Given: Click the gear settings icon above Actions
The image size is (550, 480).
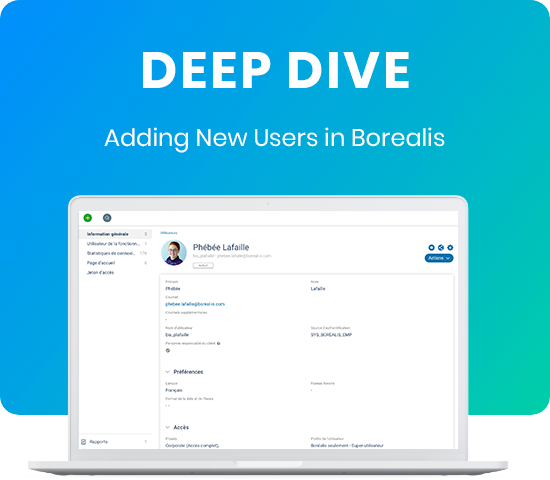Looking at the screenshot, I should 450,247.
